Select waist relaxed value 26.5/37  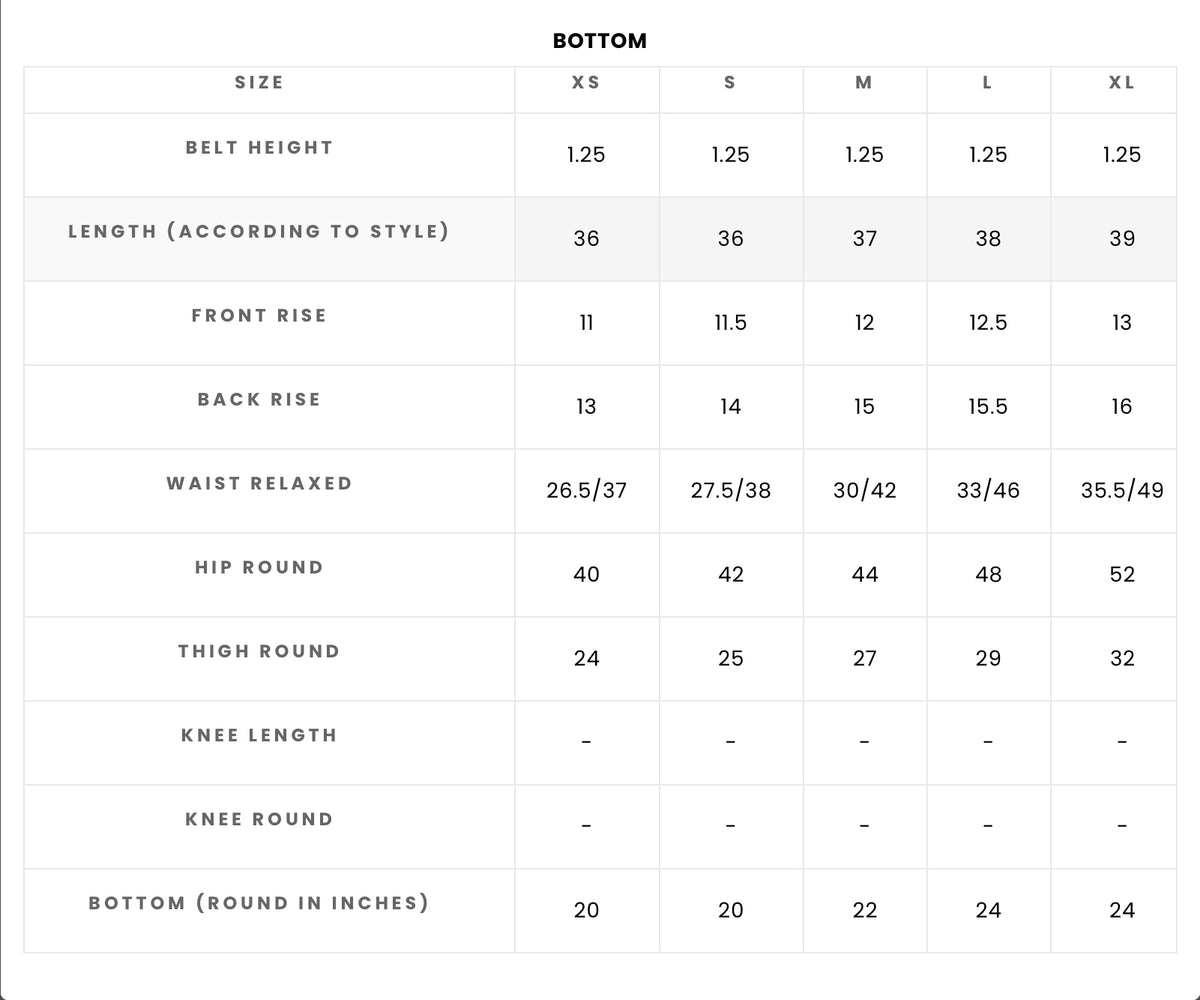[587, 491]
